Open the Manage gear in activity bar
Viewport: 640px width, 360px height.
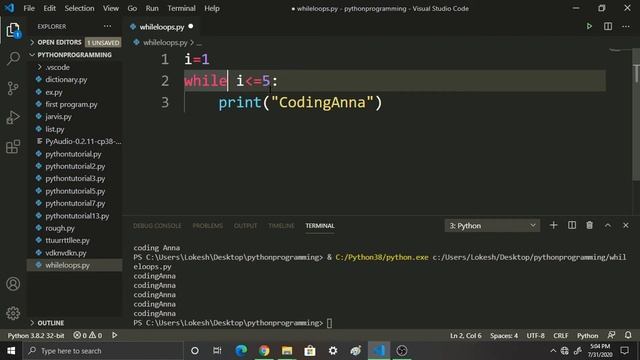[13, 313]
